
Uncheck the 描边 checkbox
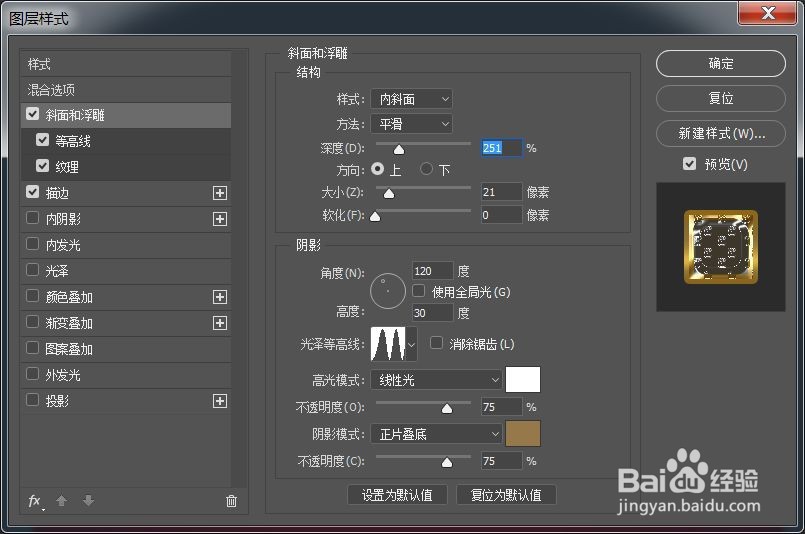click(32, 192)
